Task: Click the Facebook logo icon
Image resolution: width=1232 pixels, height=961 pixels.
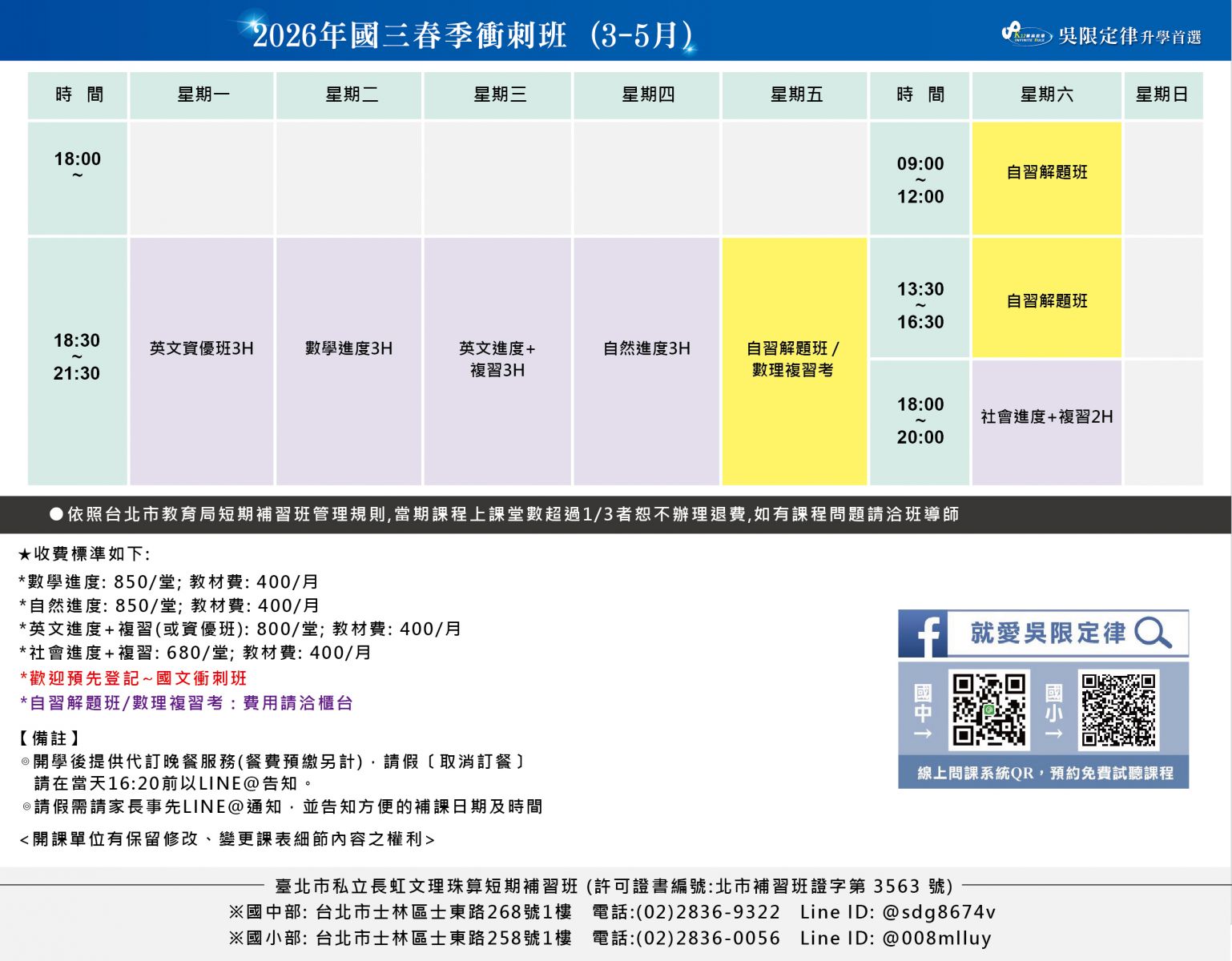Action: 923,633
